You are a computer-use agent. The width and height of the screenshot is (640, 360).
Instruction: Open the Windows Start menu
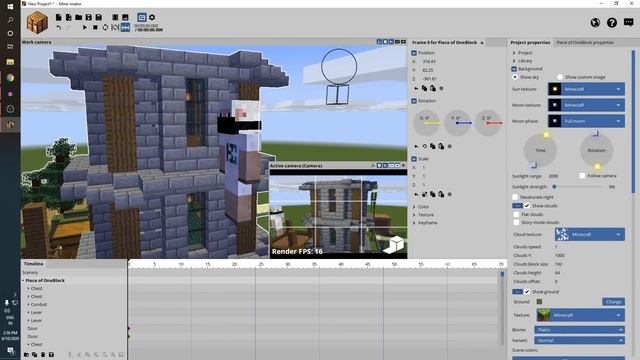coord(10,7)
